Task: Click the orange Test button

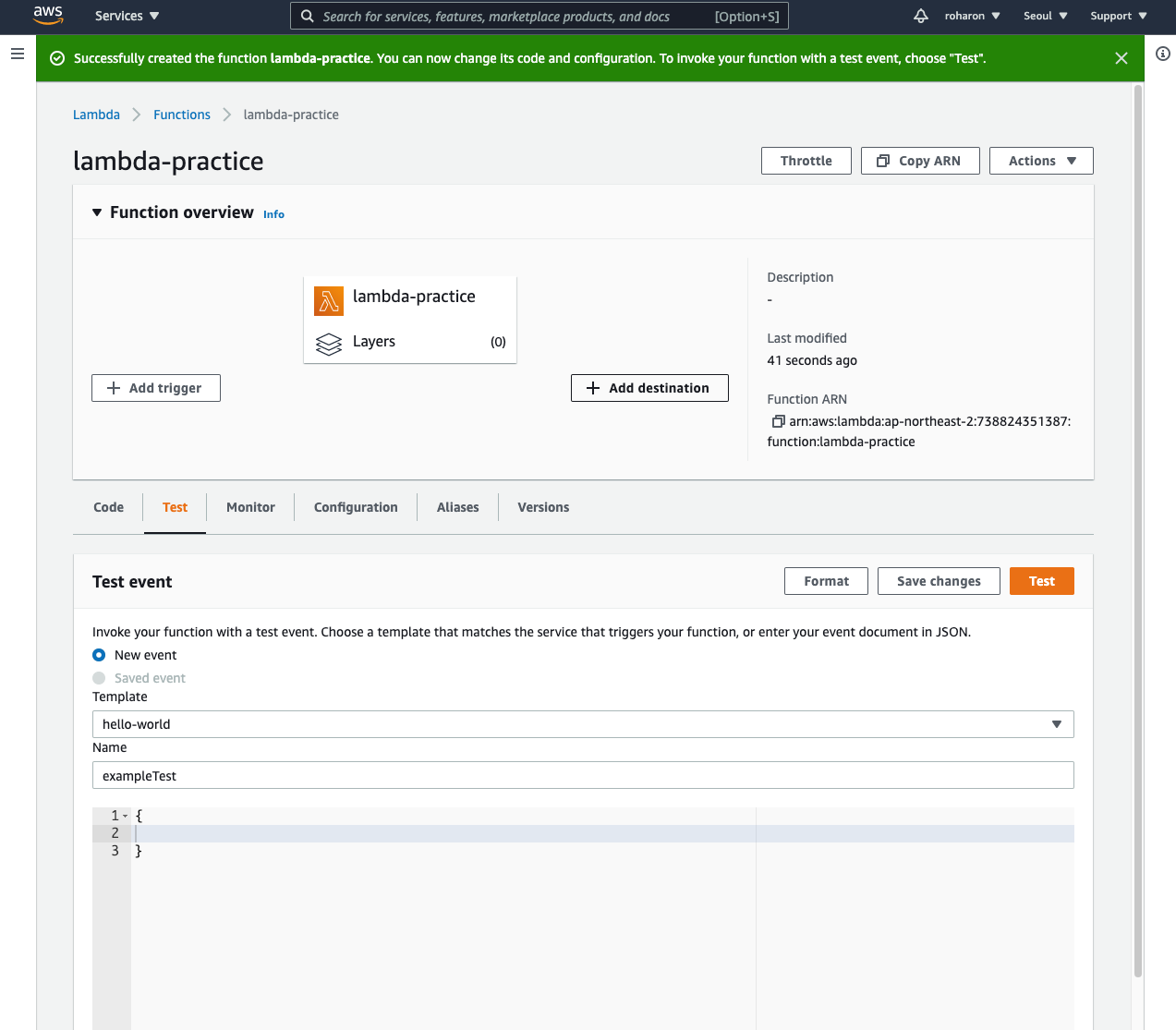Action: click(x=1042, y=581)
